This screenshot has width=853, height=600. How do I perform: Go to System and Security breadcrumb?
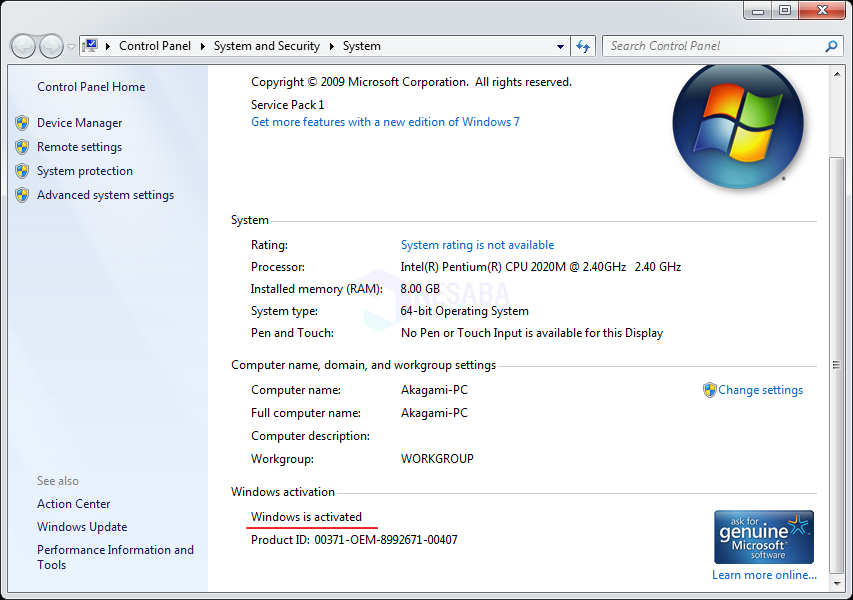click(266, 46)
